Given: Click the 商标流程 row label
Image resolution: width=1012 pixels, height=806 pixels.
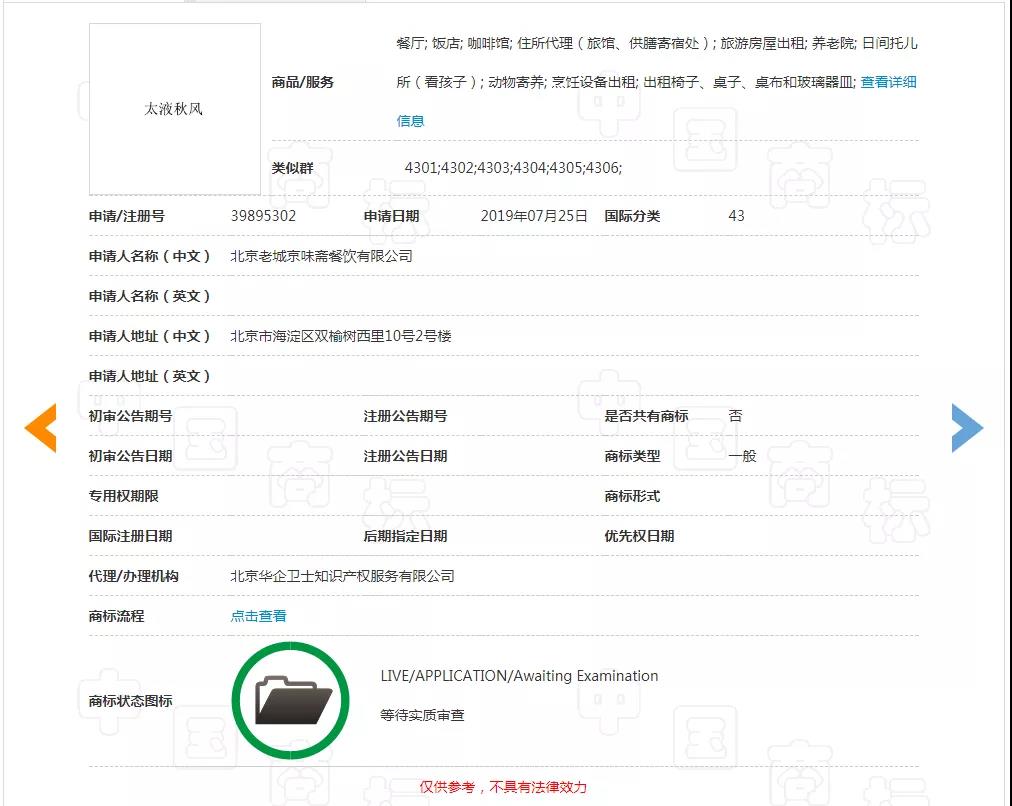Looking at the screenshot, I should point(116,616).
